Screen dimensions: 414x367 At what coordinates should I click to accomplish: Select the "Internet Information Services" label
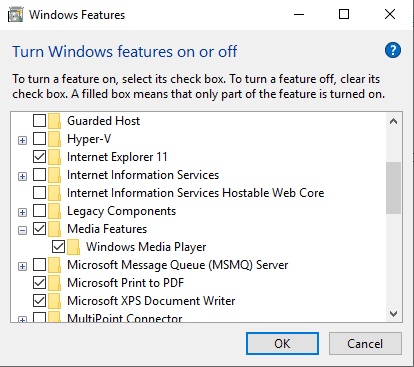pos(143,175)
